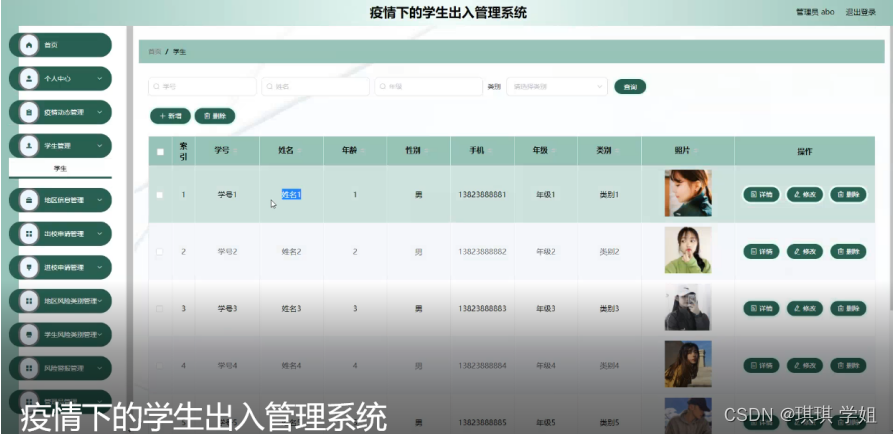
Task: Sort table by 性别 column arrows
Action: pyautogui.click(x=427, y=151)
